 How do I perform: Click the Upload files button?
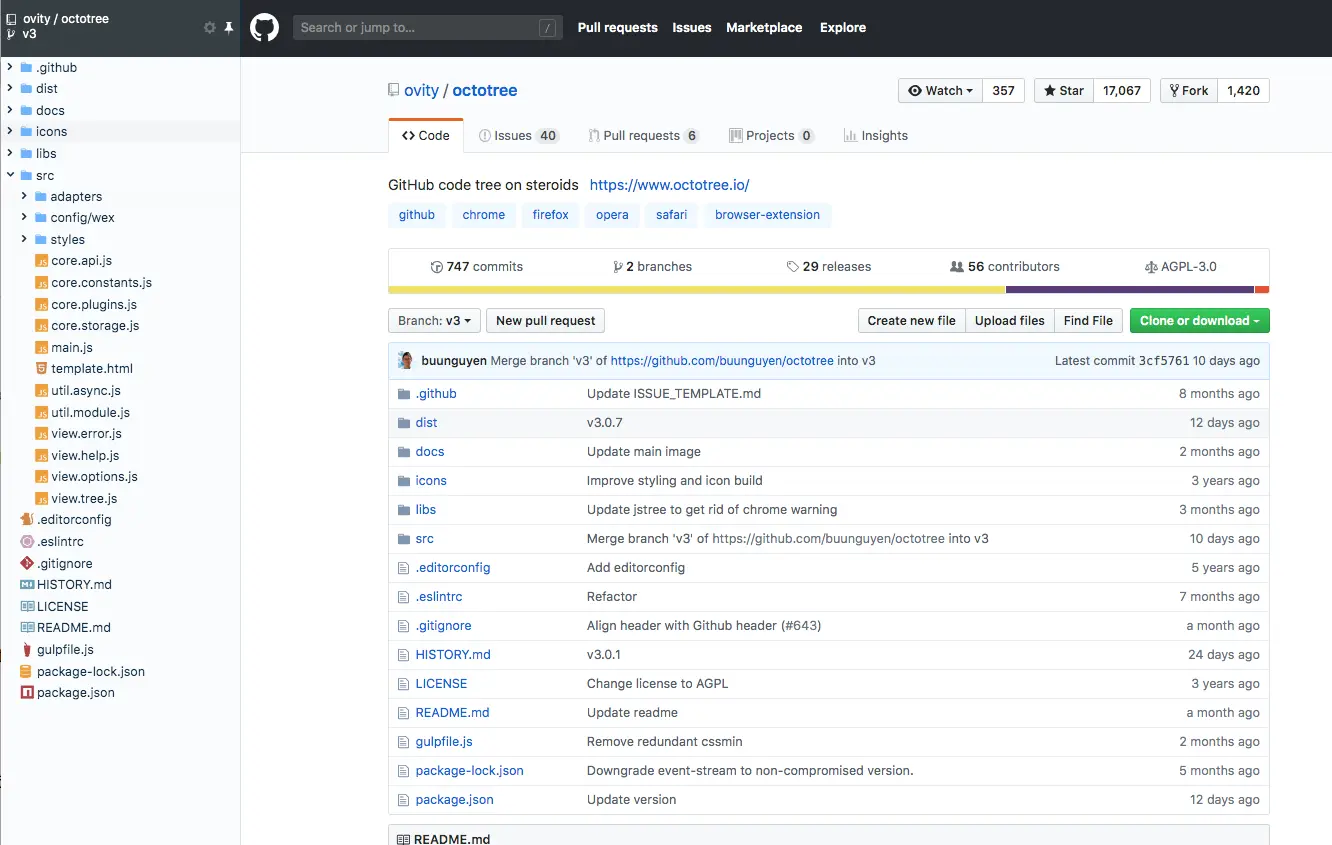pos(1009,321)
